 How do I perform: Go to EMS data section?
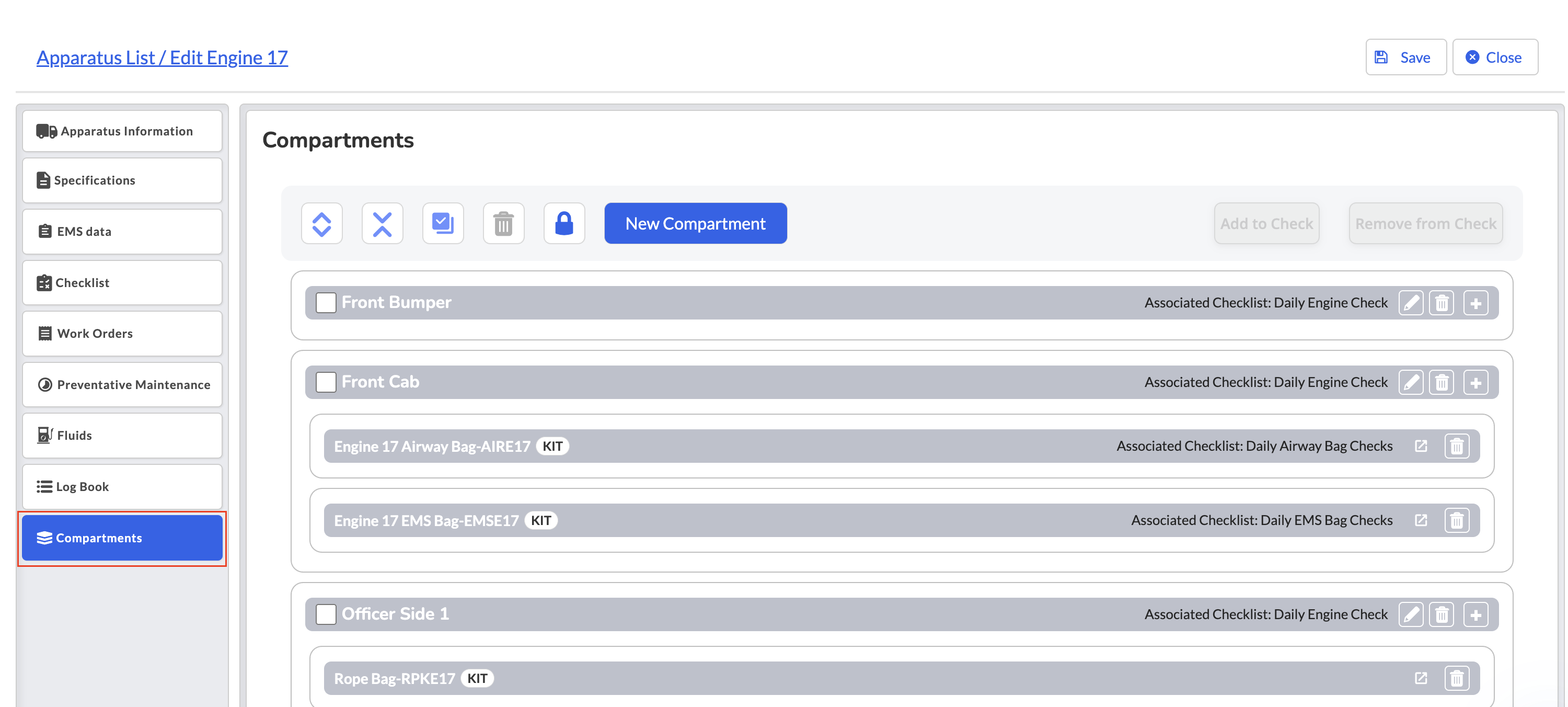[122, 232]
